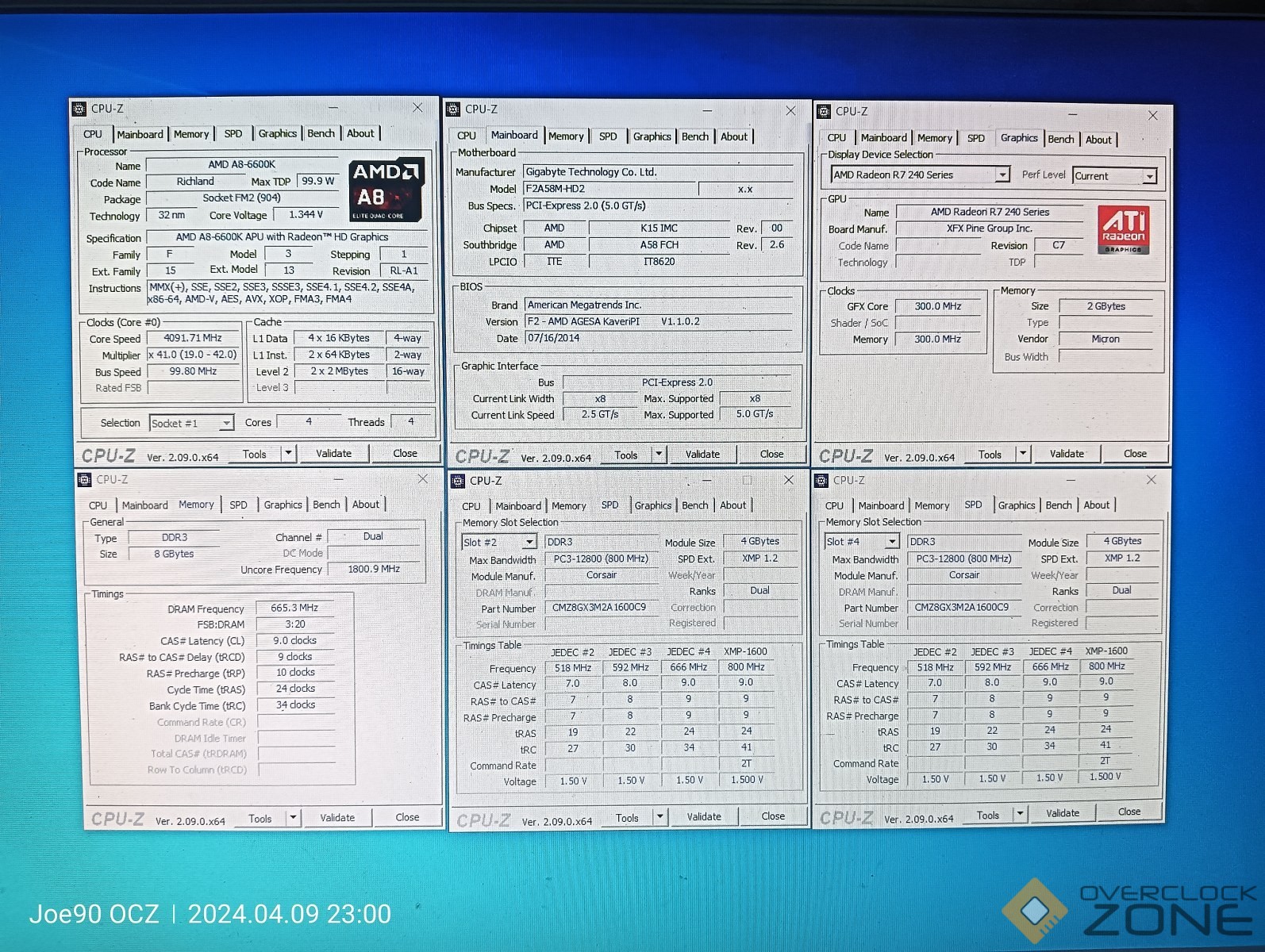Select the Graphics tab in the Memory window

[283, 505]
